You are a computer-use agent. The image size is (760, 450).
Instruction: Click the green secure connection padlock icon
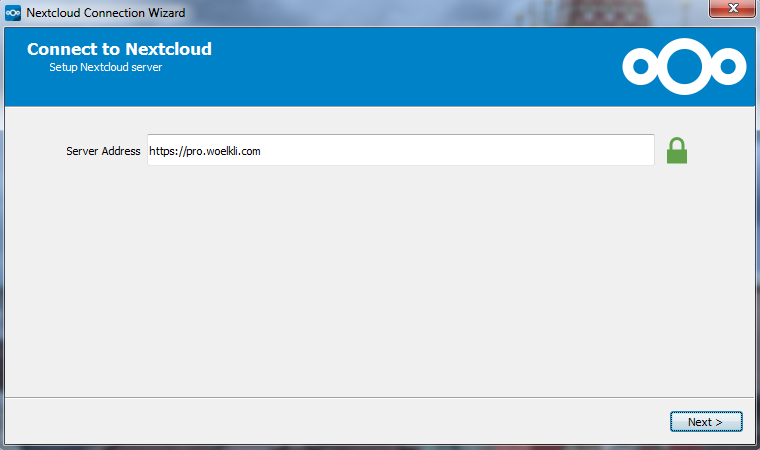677,151
